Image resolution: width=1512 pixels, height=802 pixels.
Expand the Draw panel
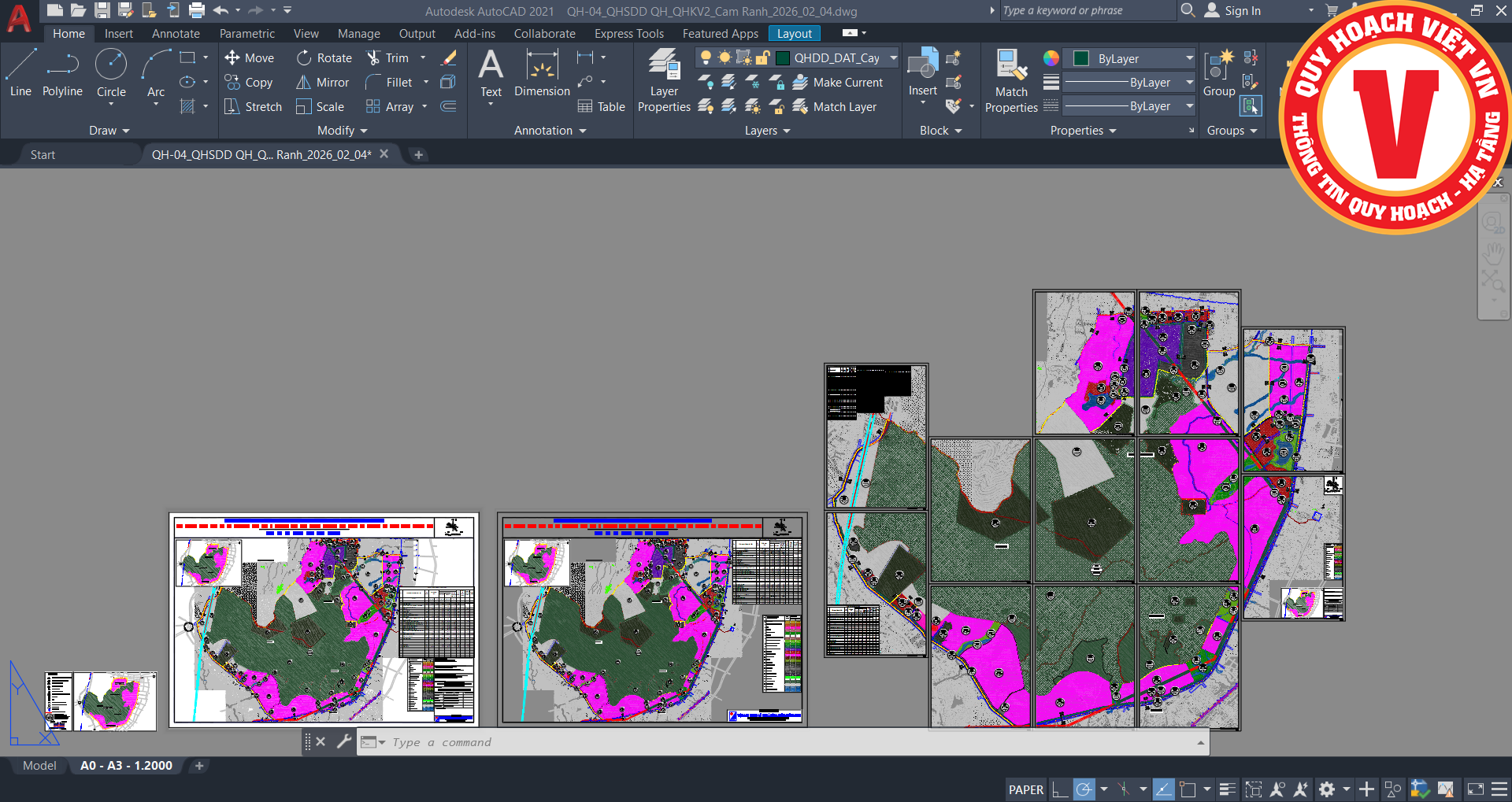pos(109,131)
